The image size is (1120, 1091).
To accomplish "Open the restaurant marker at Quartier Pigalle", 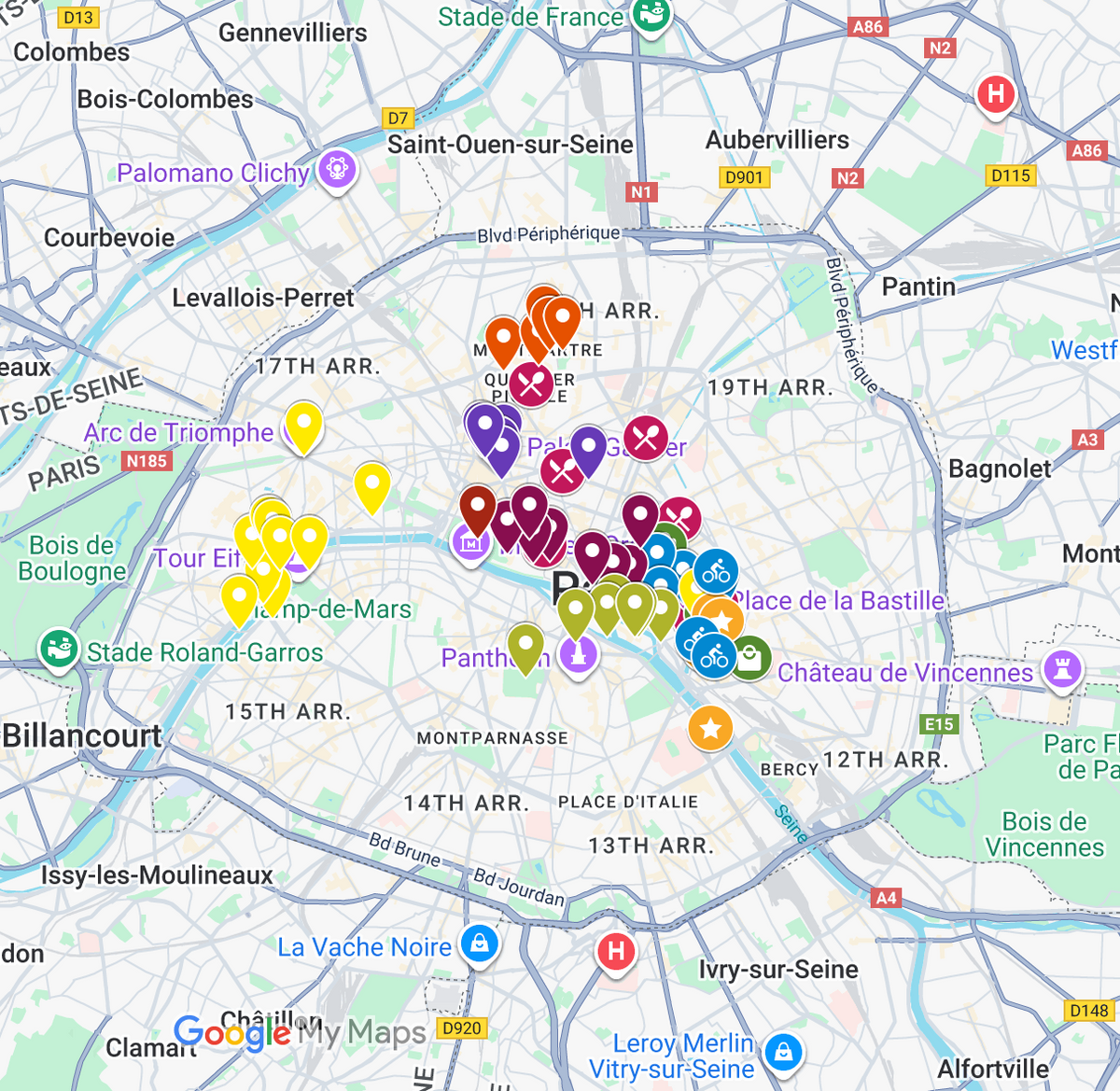I will (531, 384).
